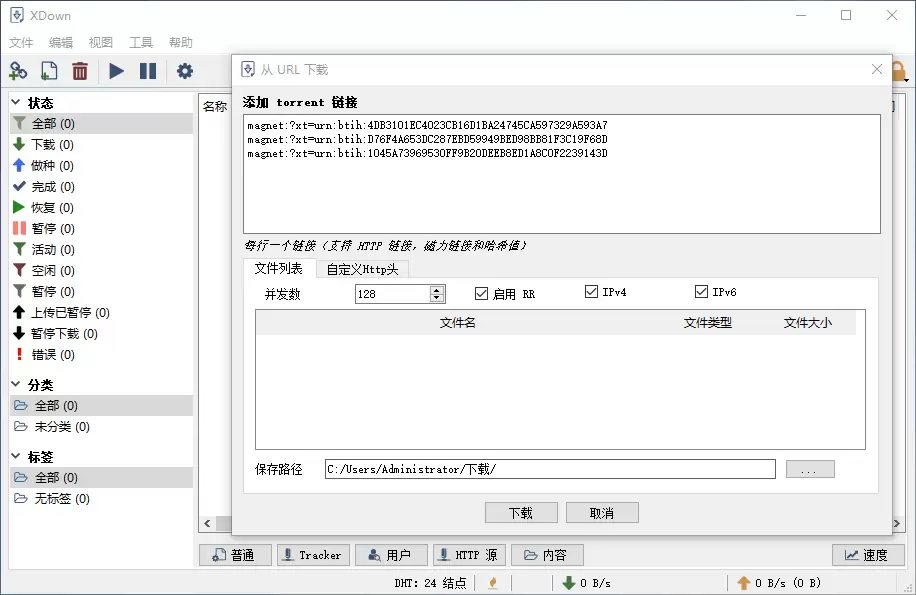Open the 帮助 menu
The image size is (916, 595).
tap(181, 43)
